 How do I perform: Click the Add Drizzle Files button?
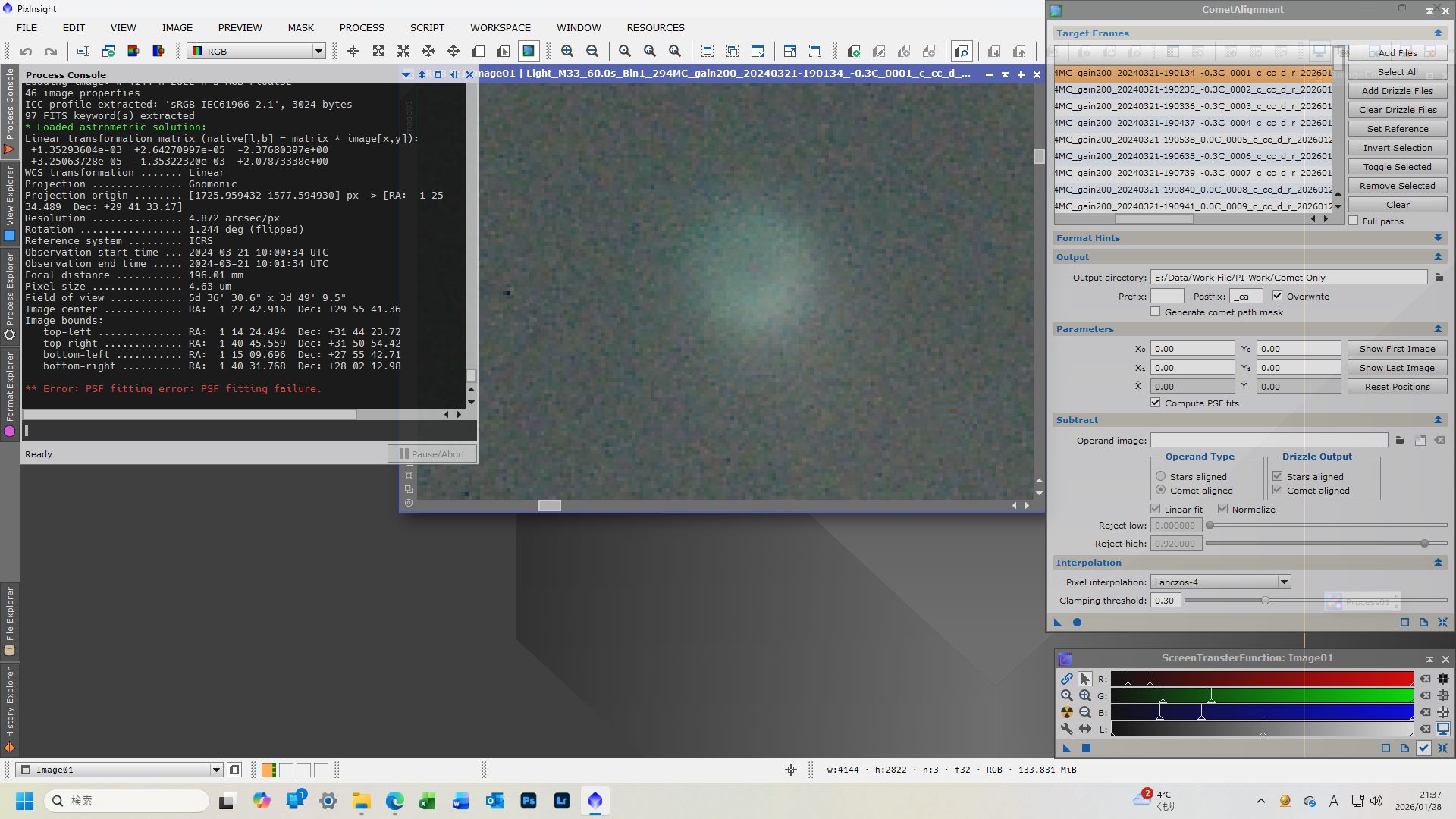tap(1397, 91)
